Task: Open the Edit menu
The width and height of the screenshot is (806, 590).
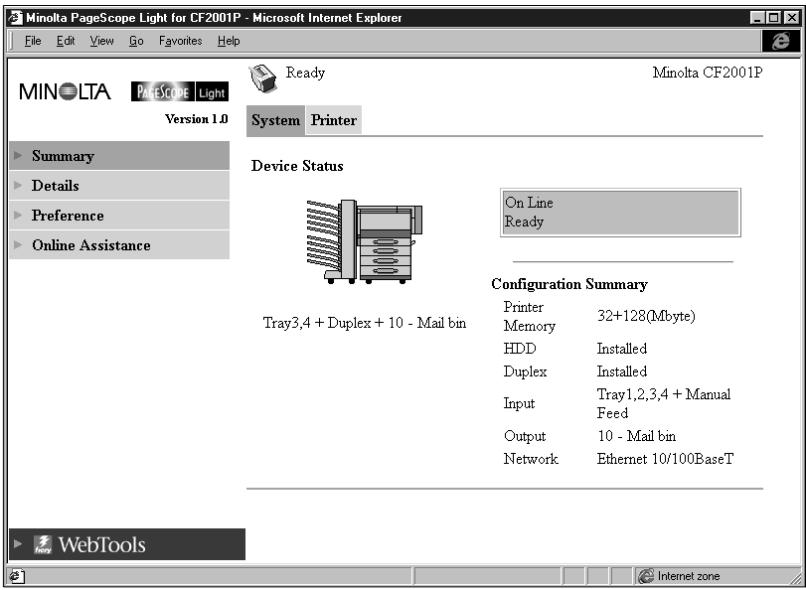Action: coord(65,41)
